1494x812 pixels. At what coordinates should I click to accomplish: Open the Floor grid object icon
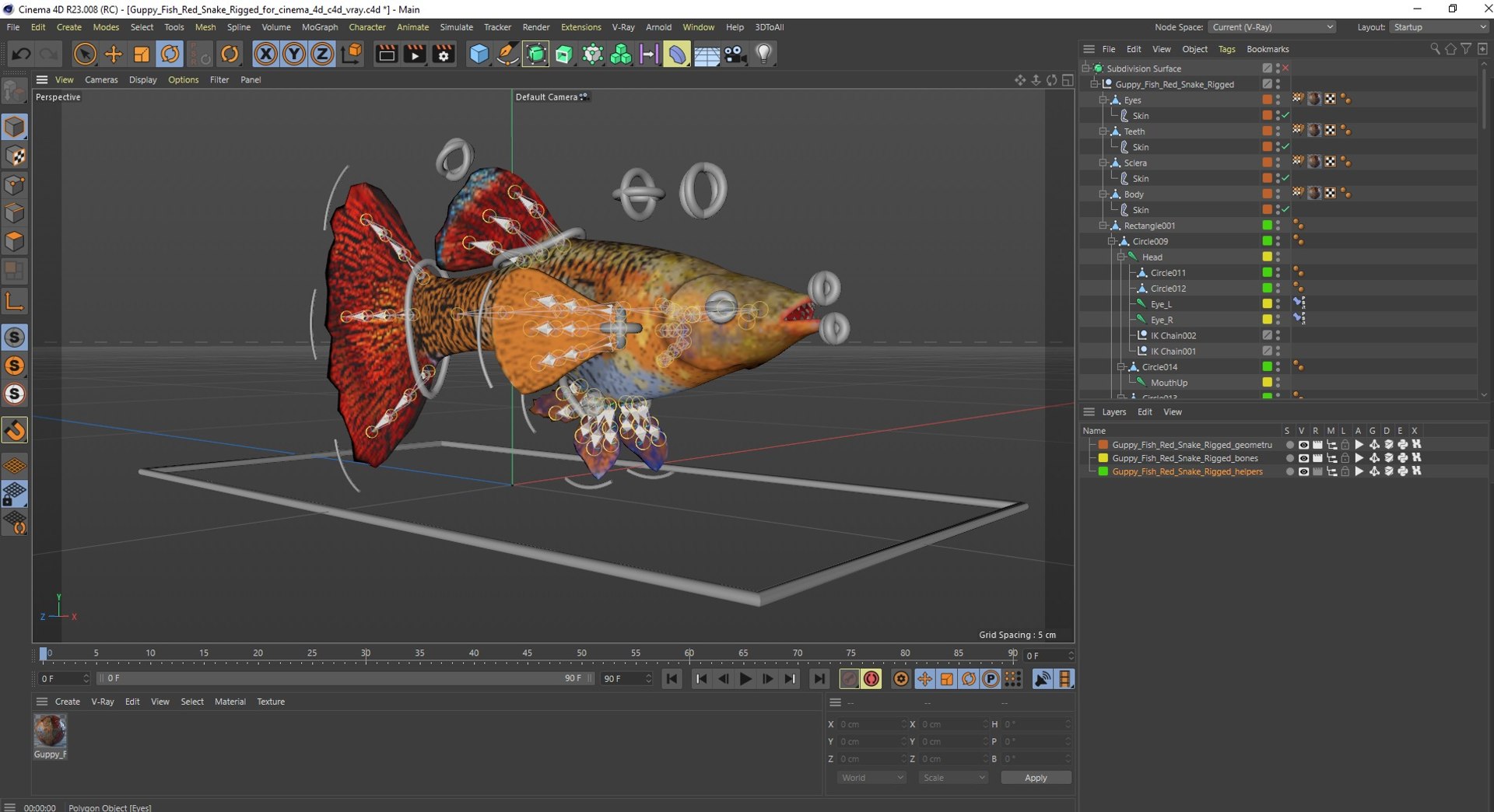[x=707, y=54]
